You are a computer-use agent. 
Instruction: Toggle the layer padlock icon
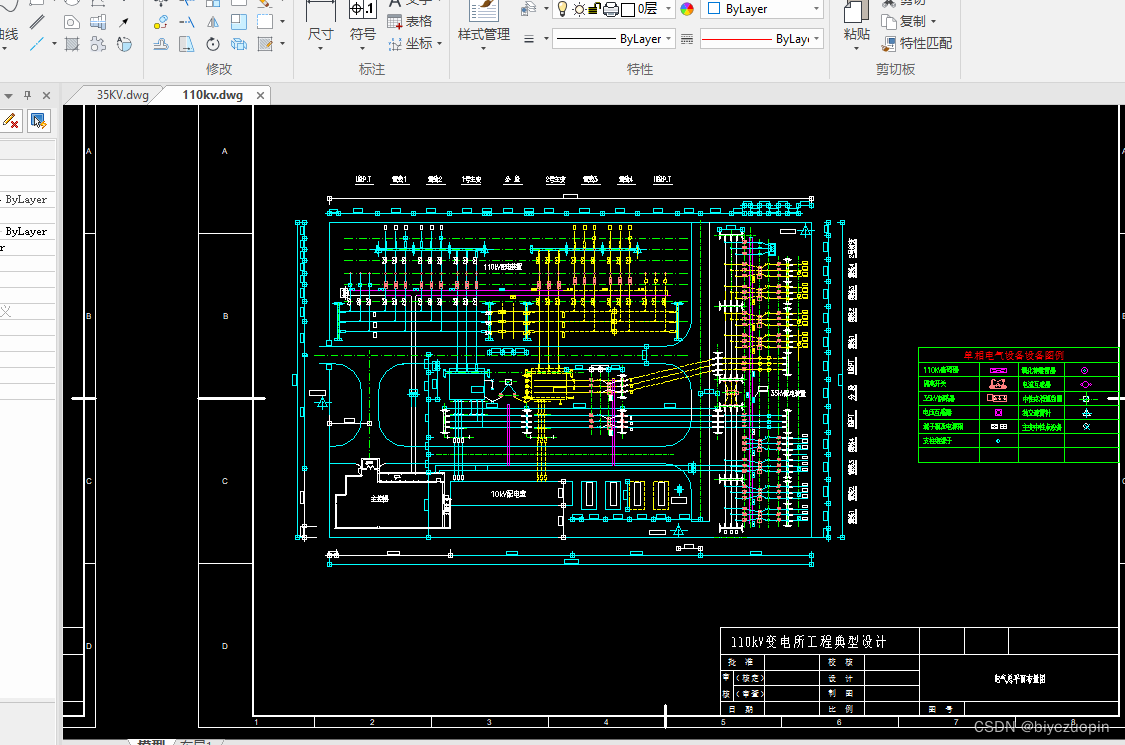pyautogui.click(x=594, y=9)
